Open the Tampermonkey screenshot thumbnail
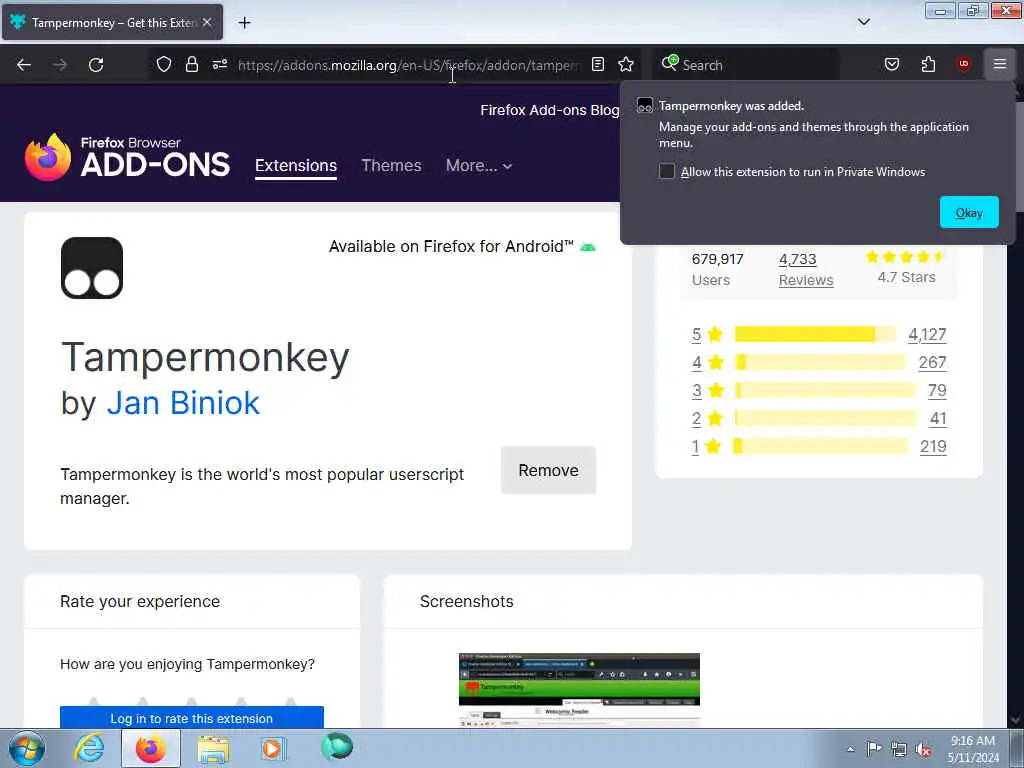 [579, 690]
